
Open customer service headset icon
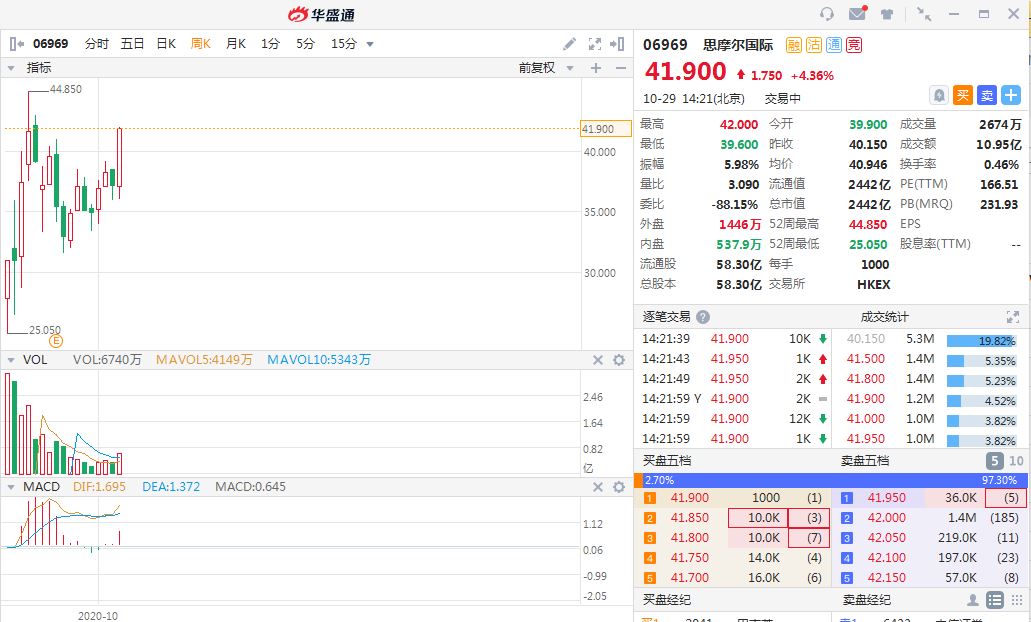point(826,14)
